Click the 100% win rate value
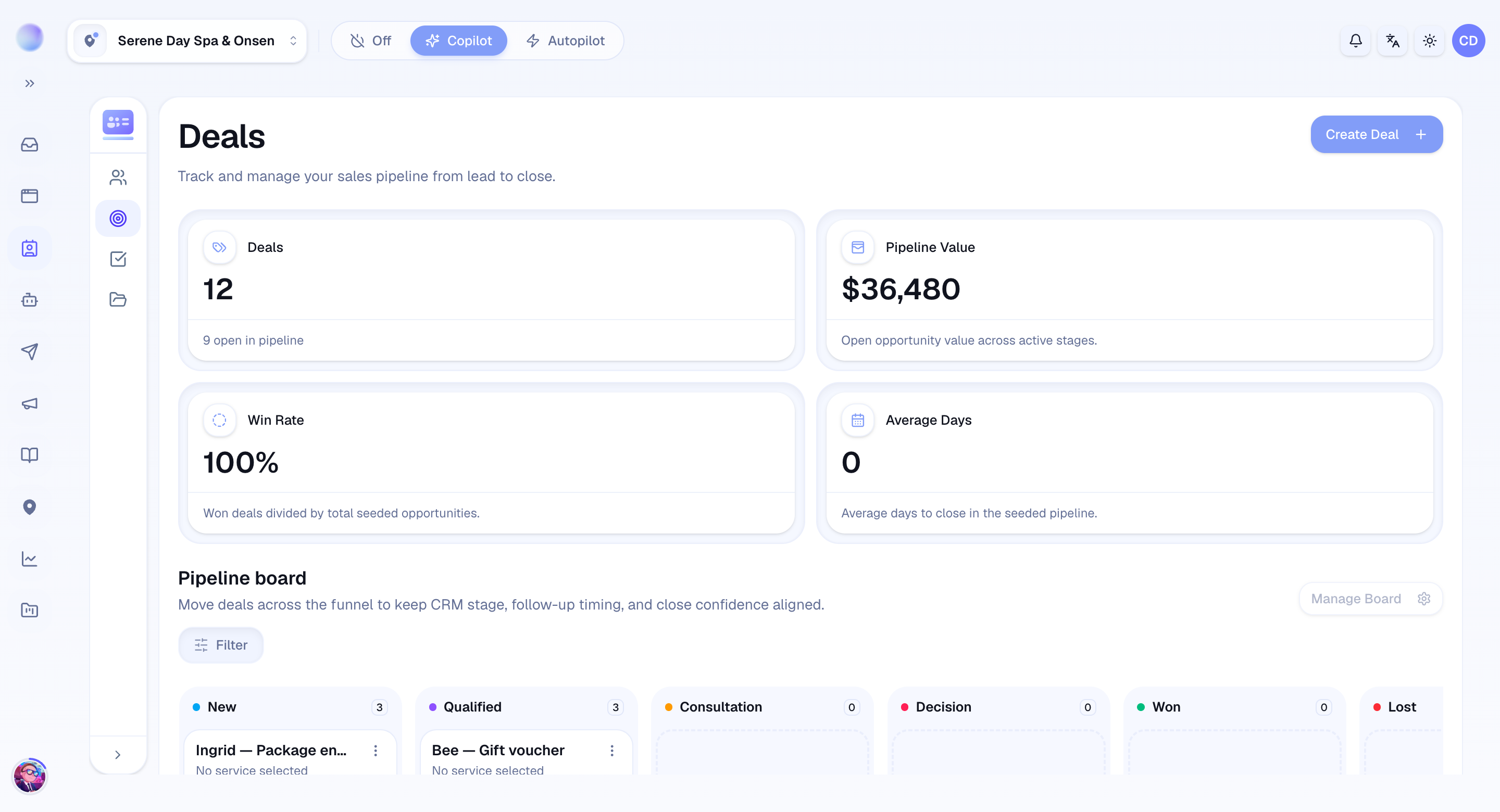 (x=241, y=463)
